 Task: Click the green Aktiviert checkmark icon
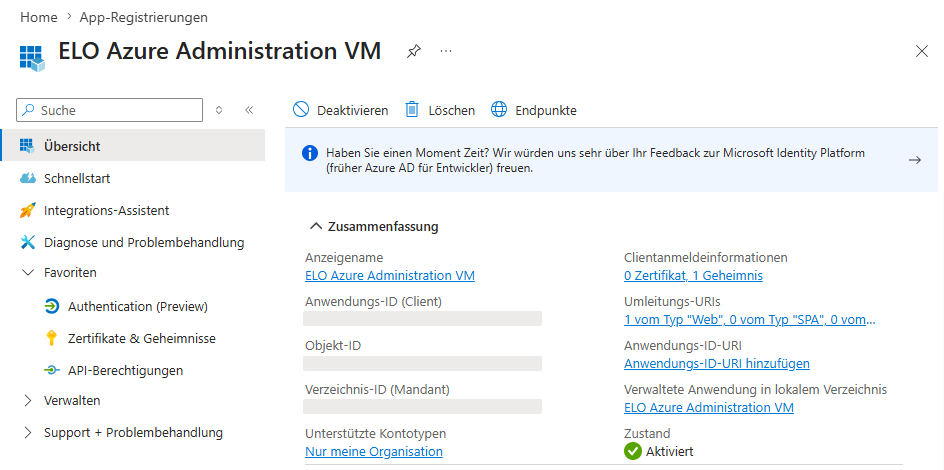(633, 451)
